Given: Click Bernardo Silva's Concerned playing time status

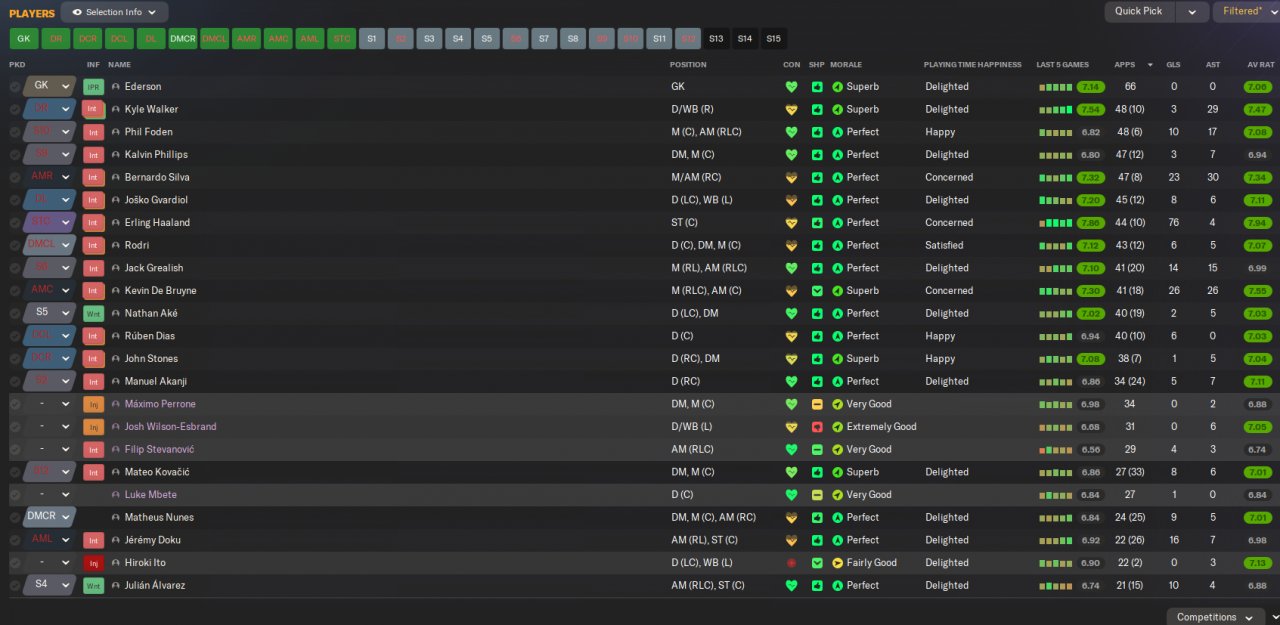Looking at the screenshot, I should [x=949, y=177].
